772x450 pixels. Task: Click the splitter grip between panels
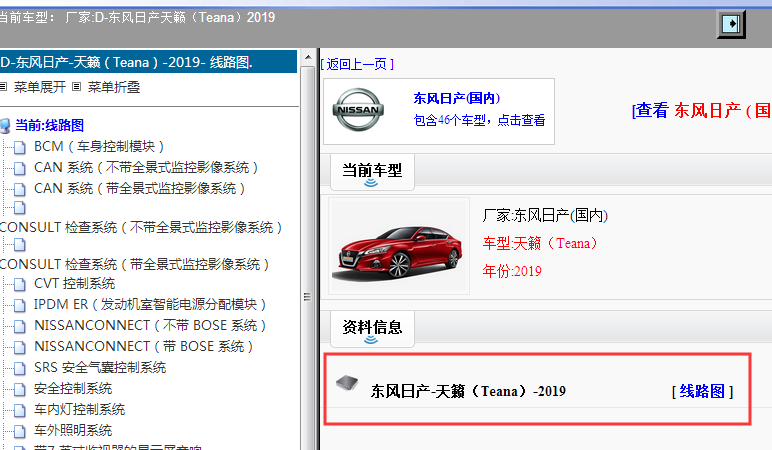(307, 297)
